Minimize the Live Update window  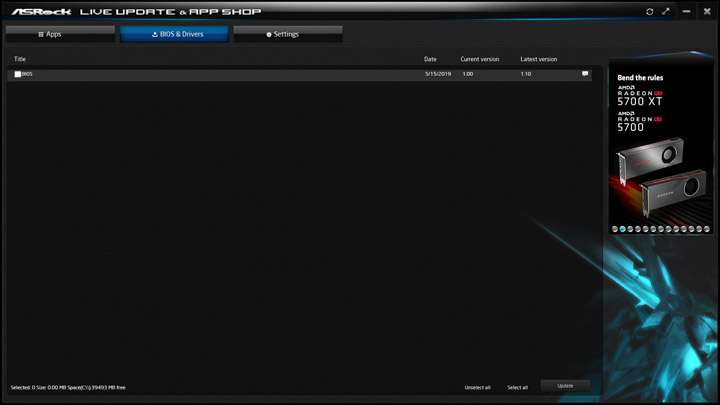point(686,11)
